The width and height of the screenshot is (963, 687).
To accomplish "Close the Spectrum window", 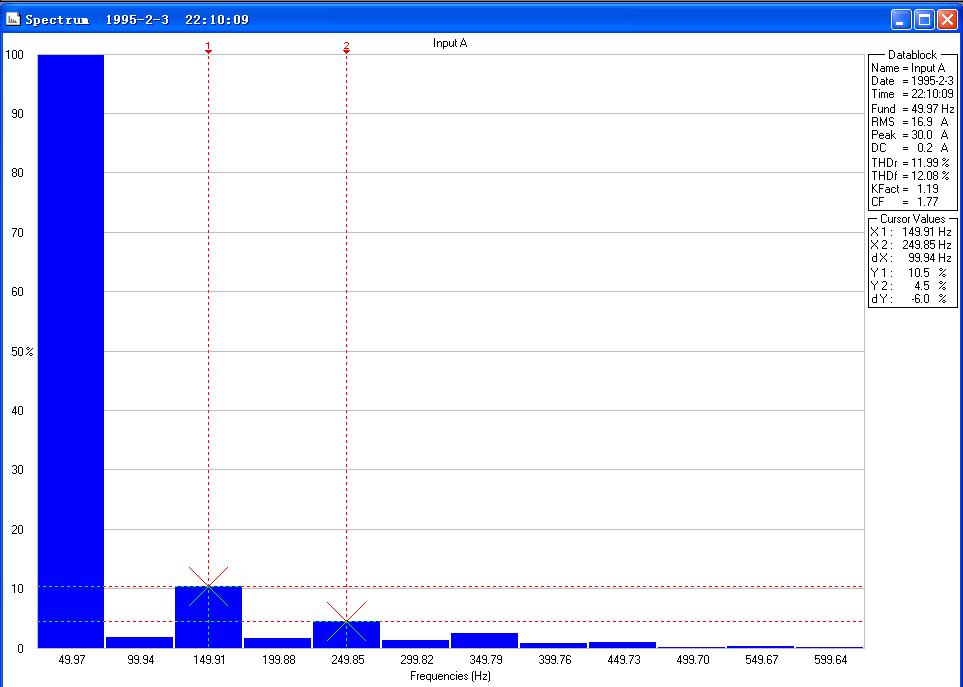I will pos(946,19).
